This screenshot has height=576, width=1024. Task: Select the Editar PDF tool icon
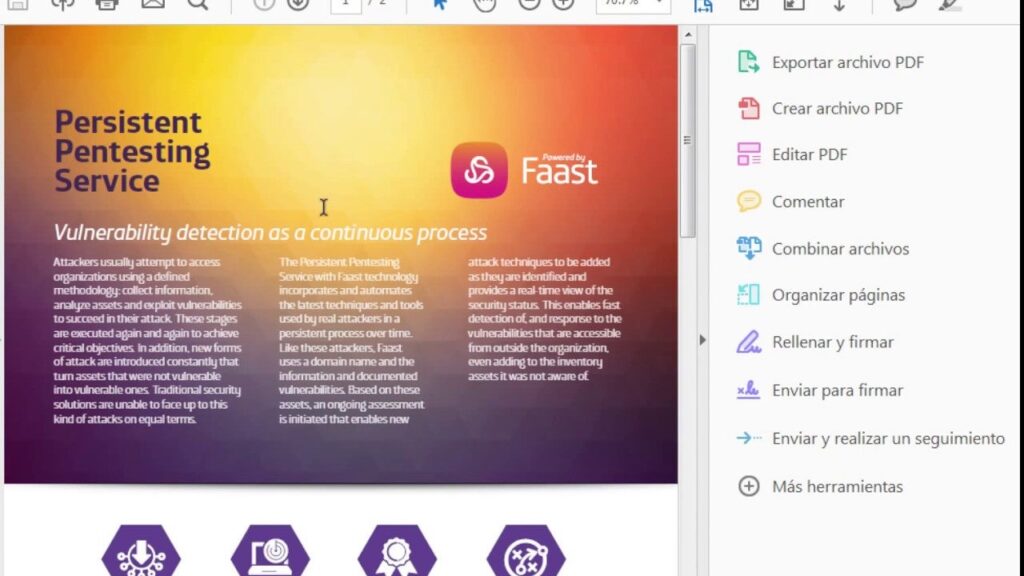[748, 154]
